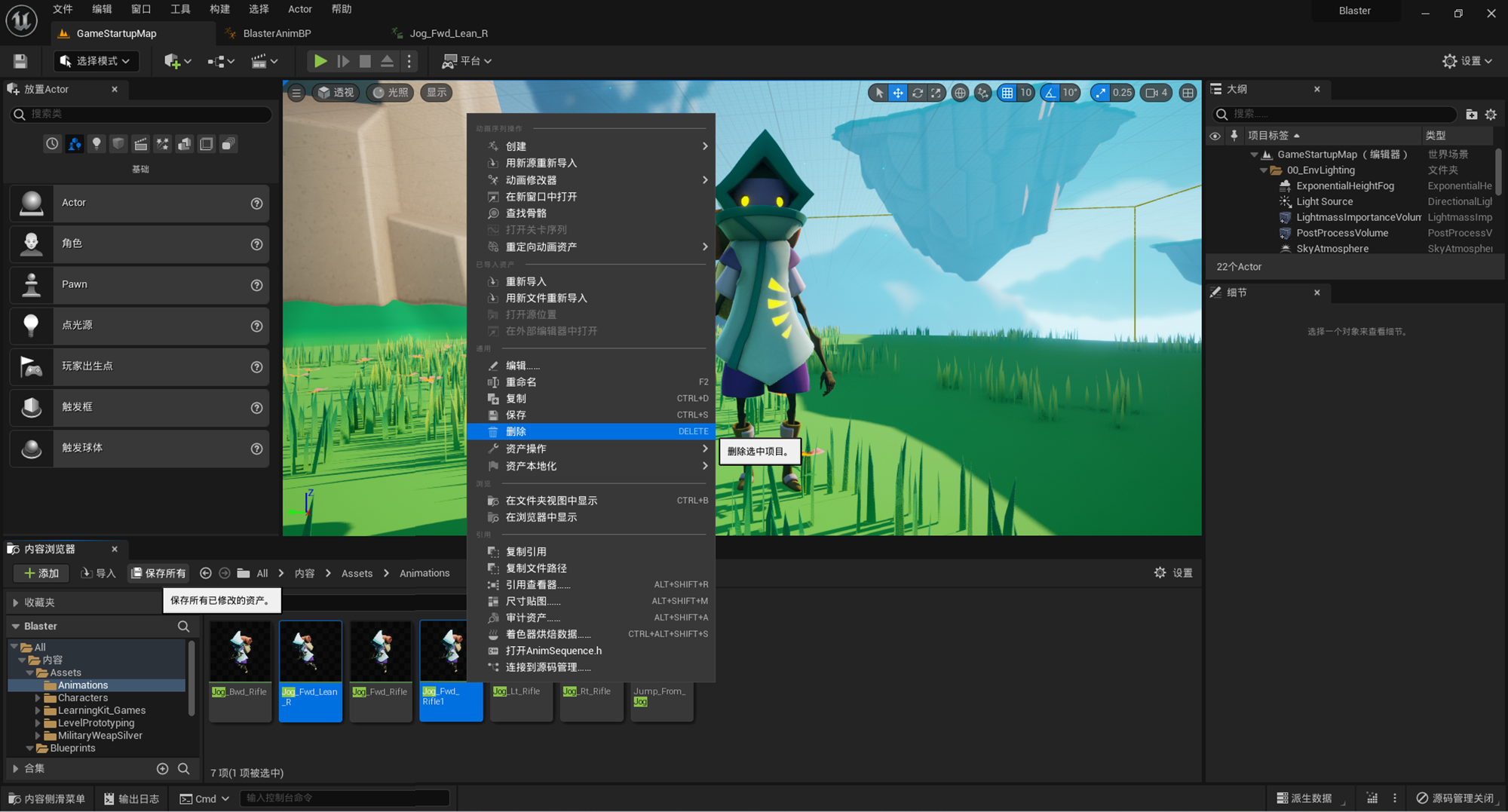Screen dimensions: 1508x812
Task: Select the Shapes category icon in Place Actors
Action: pos(118,143)
